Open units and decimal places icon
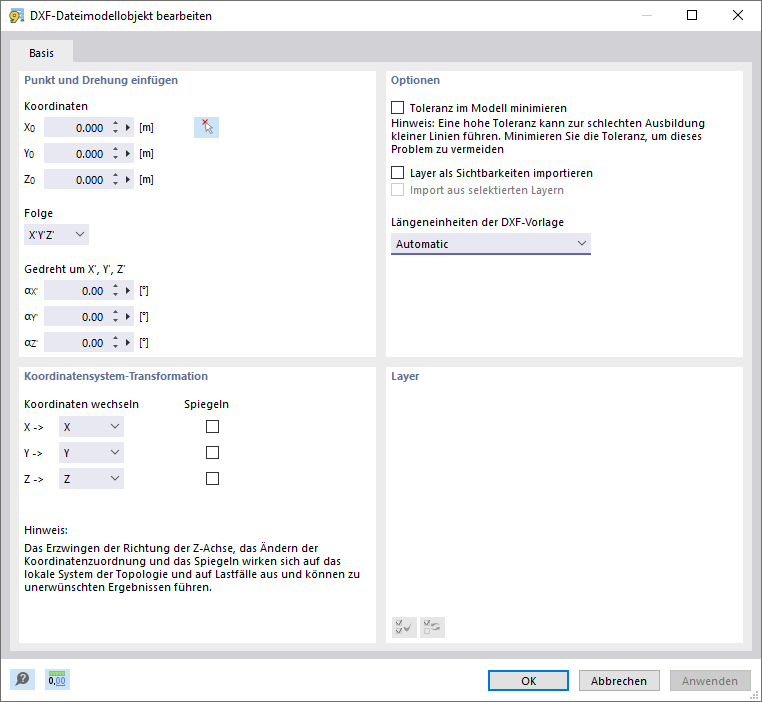 [x=57, y=679]
